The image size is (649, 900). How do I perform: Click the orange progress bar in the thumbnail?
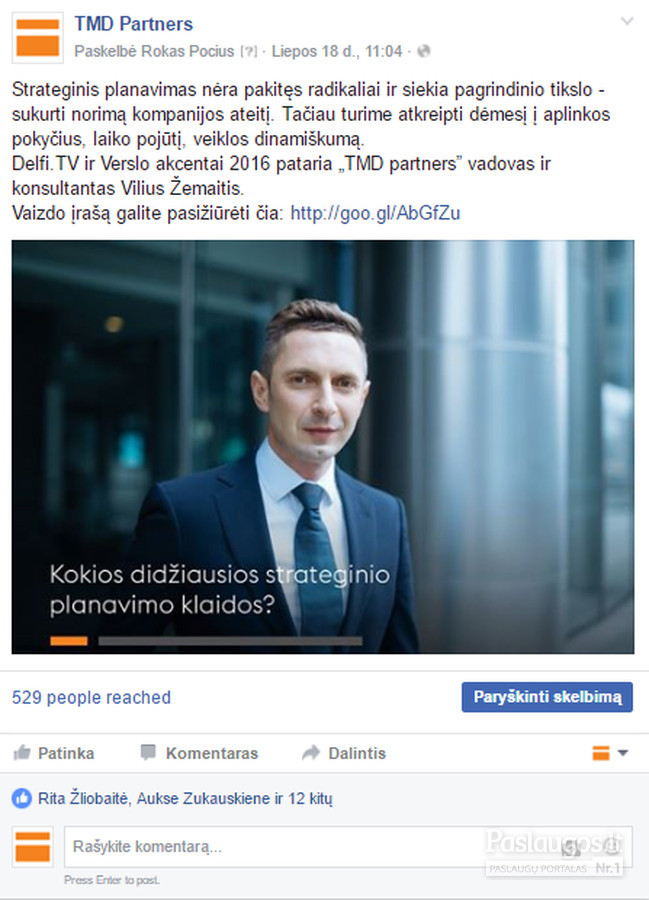[69, 641]
